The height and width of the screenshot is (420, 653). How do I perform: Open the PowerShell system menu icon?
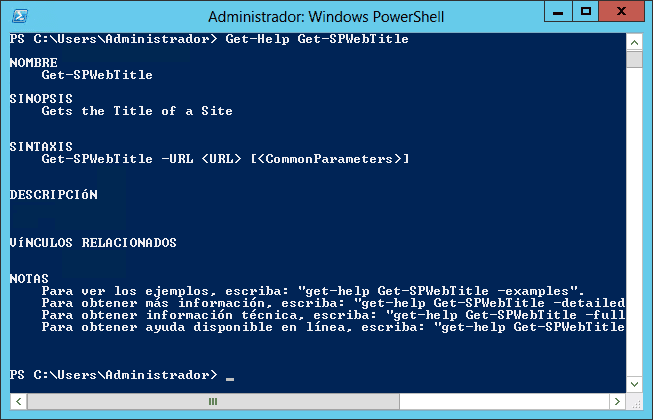[20, 17]
